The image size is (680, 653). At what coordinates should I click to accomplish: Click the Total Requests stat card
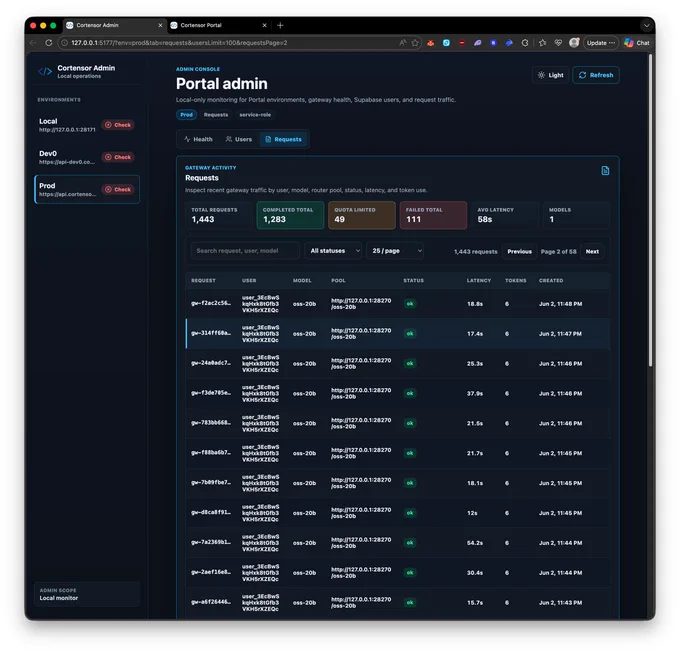[219, 215]
